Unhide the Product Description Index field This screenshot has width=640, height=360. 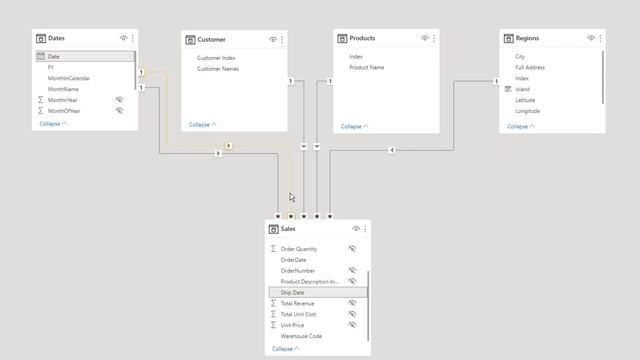[x=352, y=281]
